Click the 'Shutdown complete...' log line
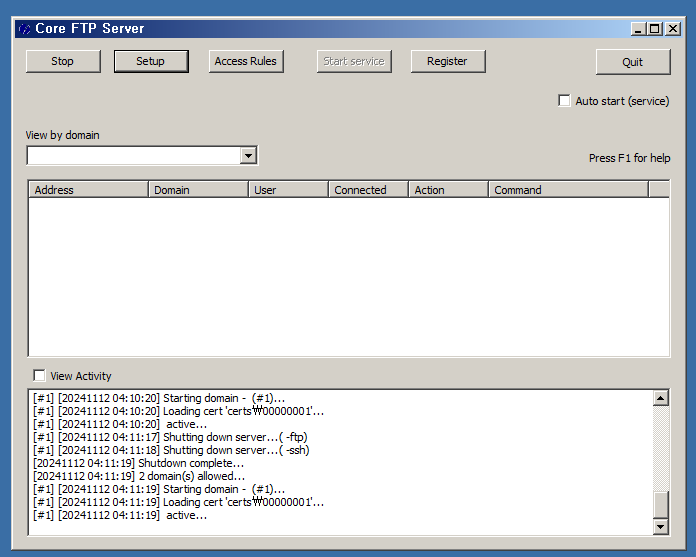This screenshot has height=557, width=696. [138, 463]
